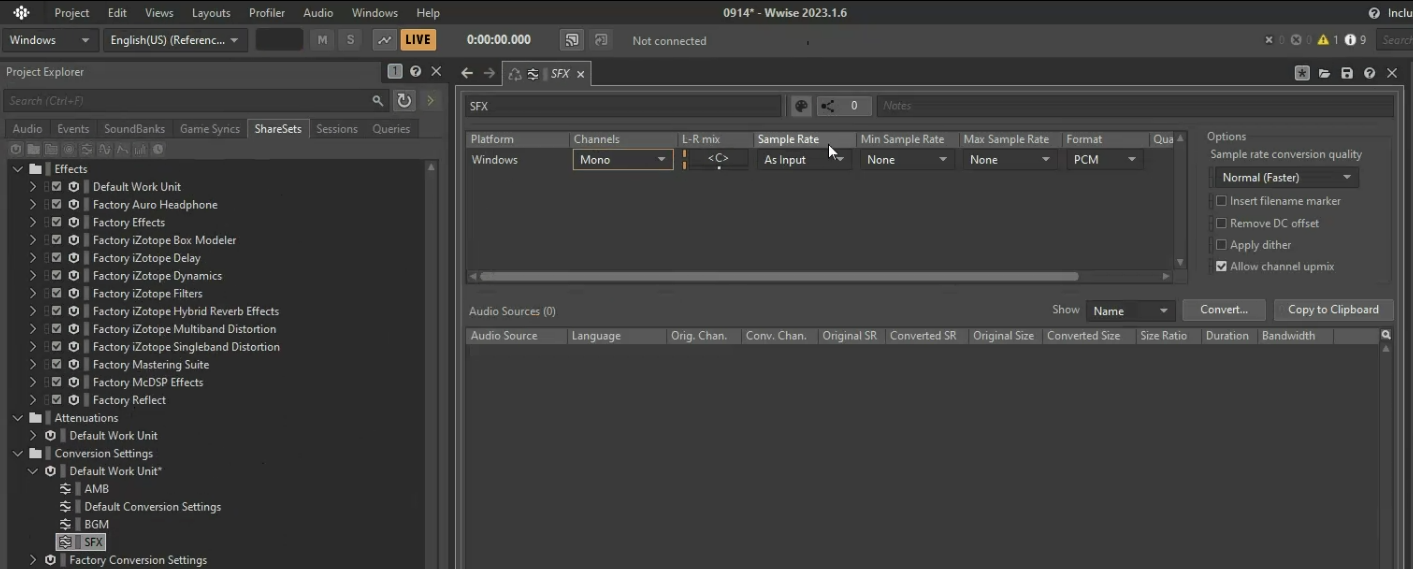Click the Audio Source column header

click(x=517, y=336)
